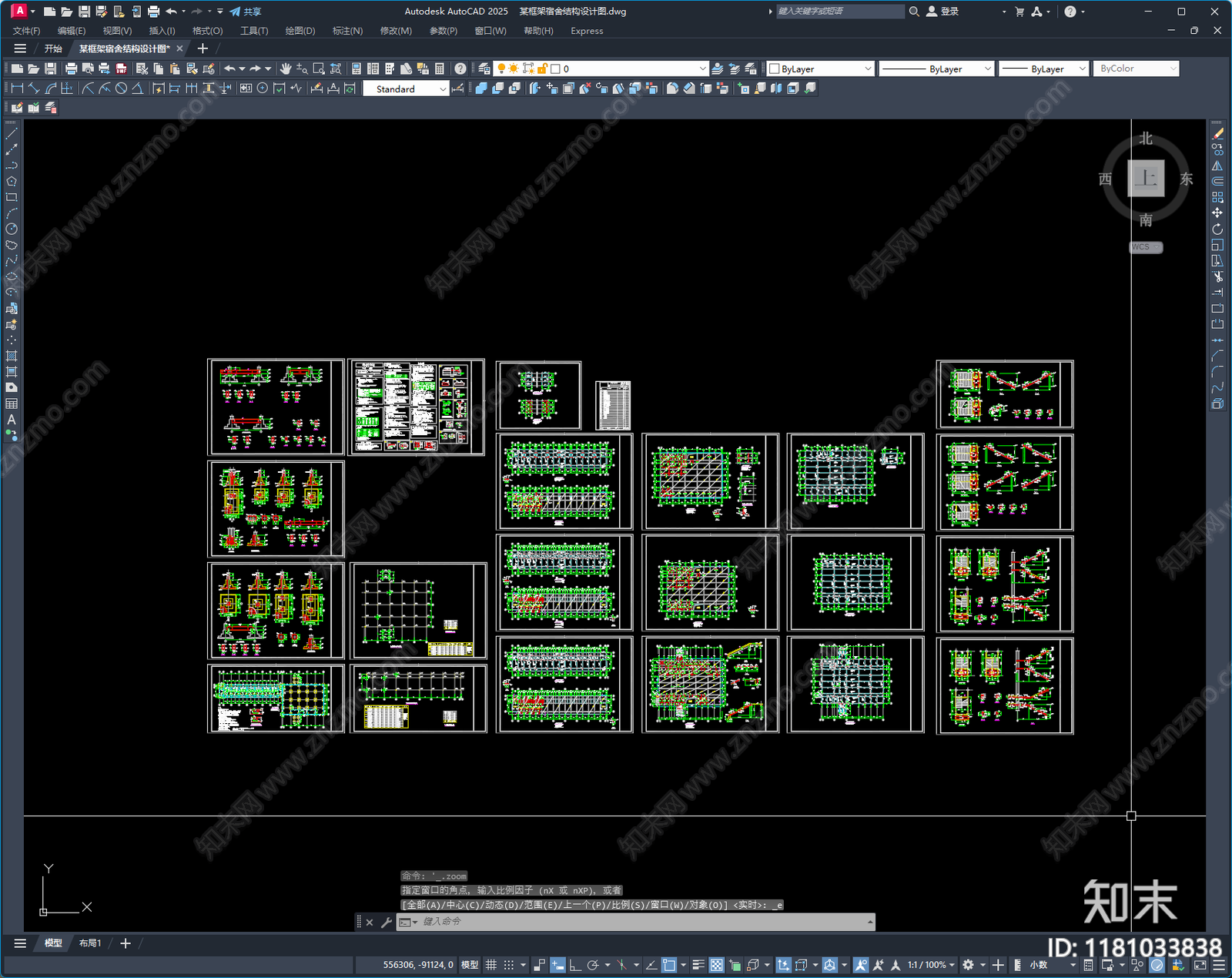The image size is (1232, 978).
Task: Click the 模型 status bar button
Action: pos(470,965)
